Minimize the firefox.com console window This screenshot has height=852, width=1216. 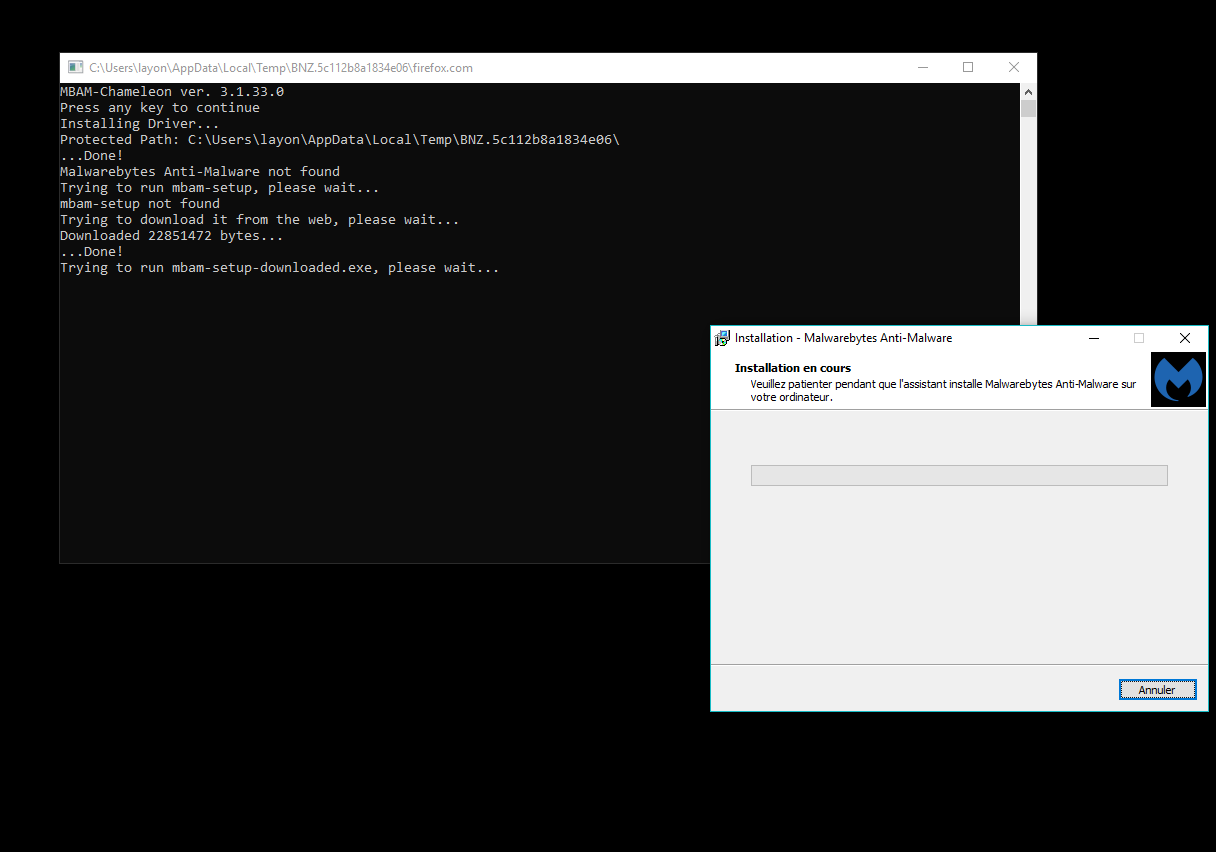coord(922,68)
